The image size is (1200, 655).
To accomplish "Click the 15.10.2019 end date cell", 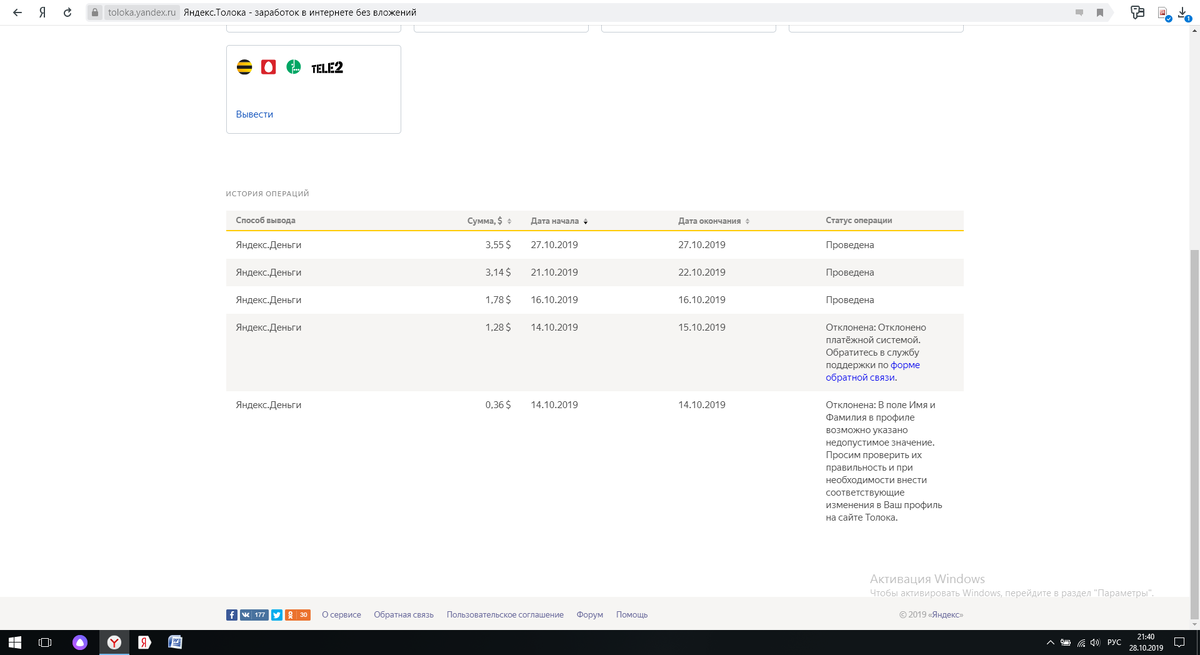I will click(701, 327).
